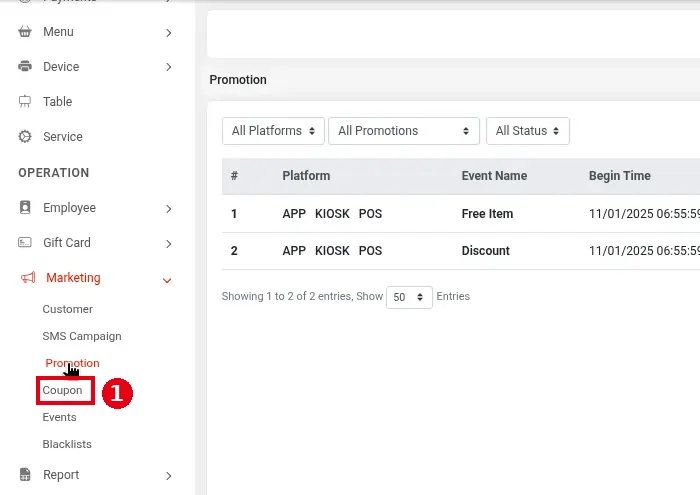Change the 50 entries per page dropdown
This screenshot has height=495, width=700.
pos(409,297)
